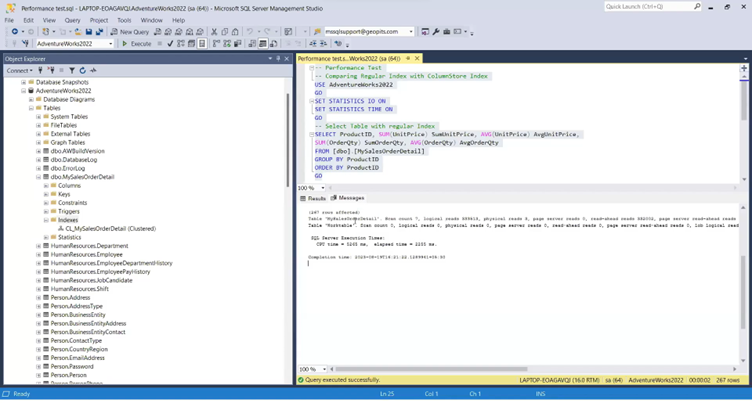Toggle Object Explorer auto-hide pin

(278, 59)
